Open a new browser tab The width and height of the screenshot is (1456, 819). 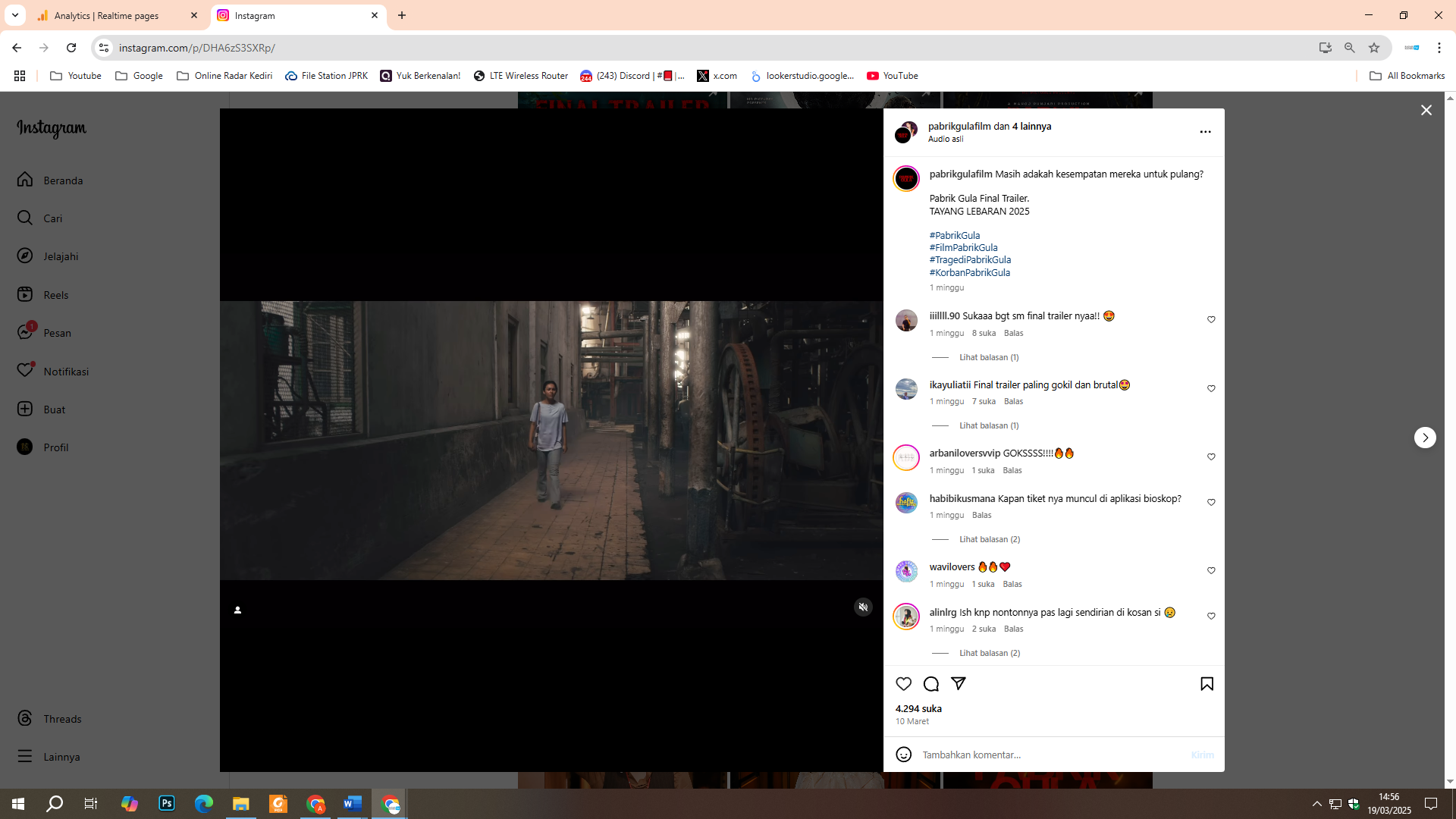[402, 15]
